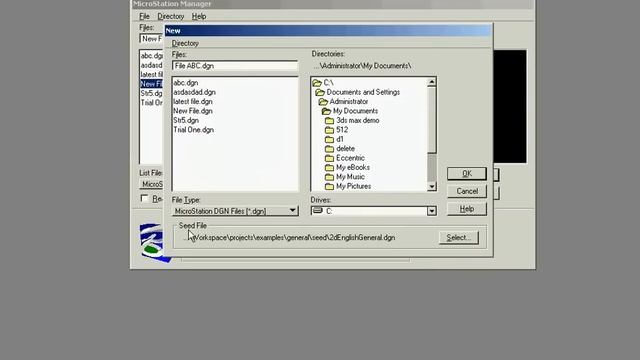Screen dimensions: 640x360
Task: Open the Drives dropdown arrow
Action: tap(431, 211)
